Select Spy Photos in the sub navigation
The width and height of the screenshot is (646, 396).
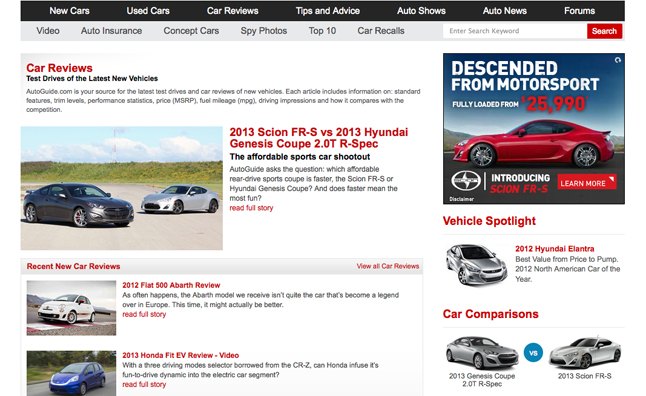[264, 31]
